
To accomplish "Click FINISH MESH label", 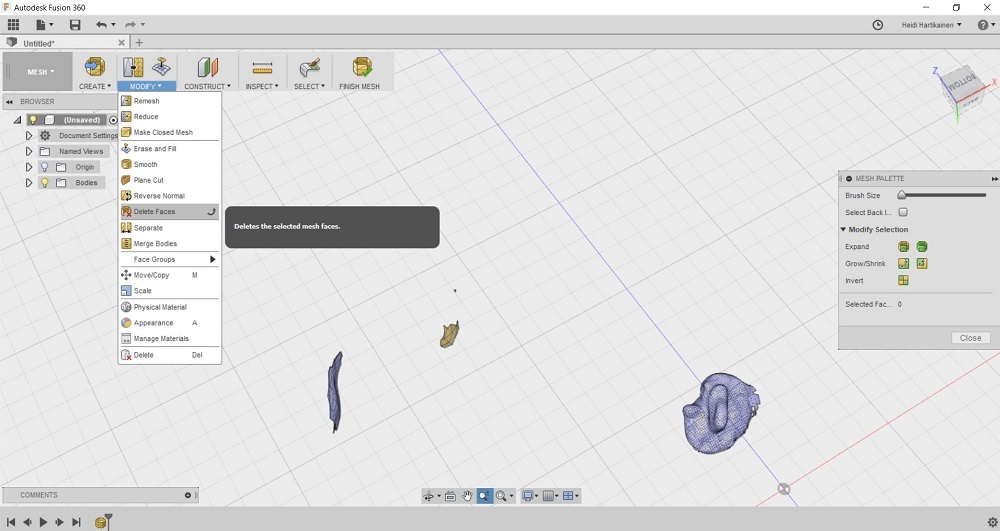I will (359, 86).
